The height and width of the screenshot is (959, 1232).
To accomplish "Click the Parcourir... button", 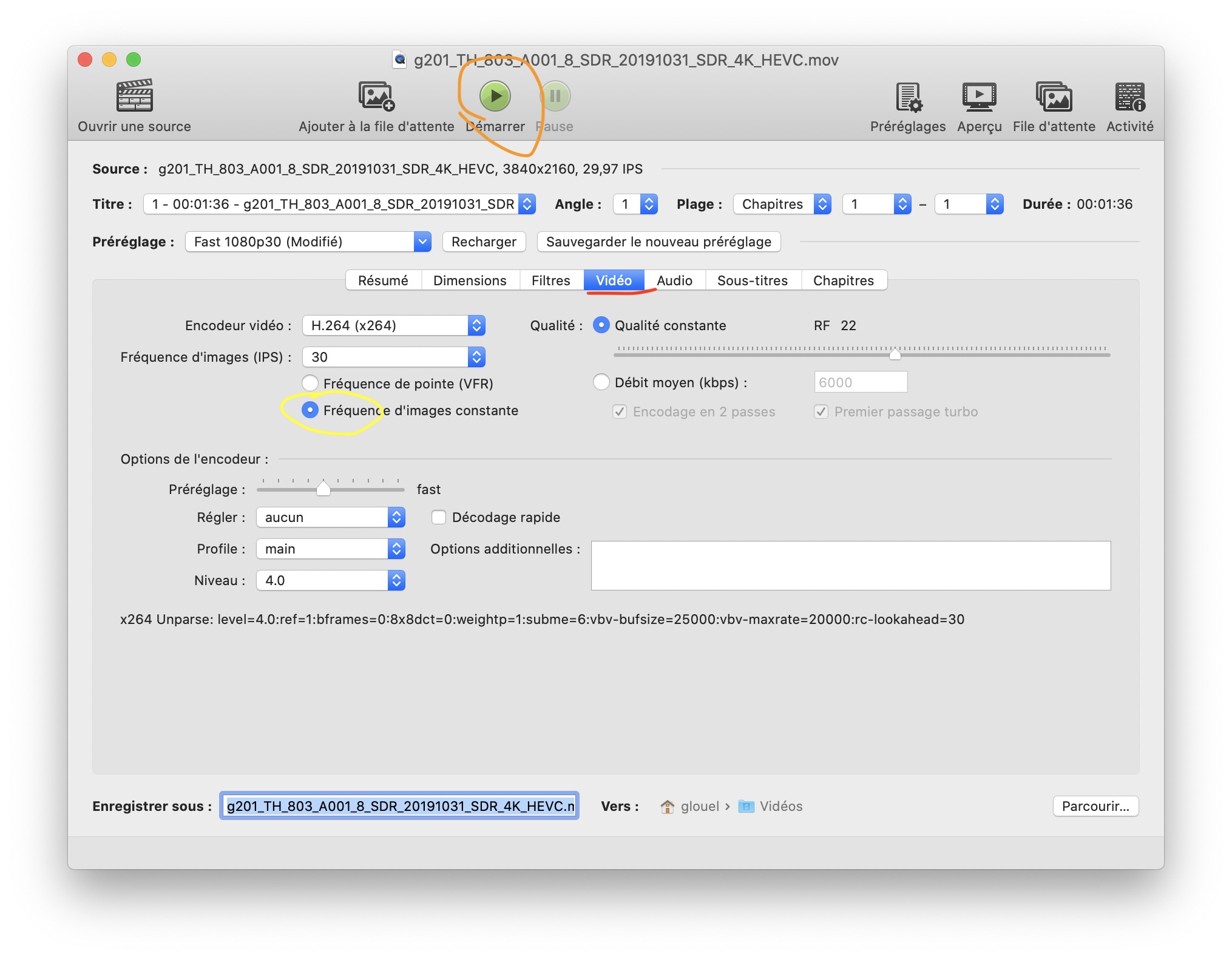I will 1095,806.
